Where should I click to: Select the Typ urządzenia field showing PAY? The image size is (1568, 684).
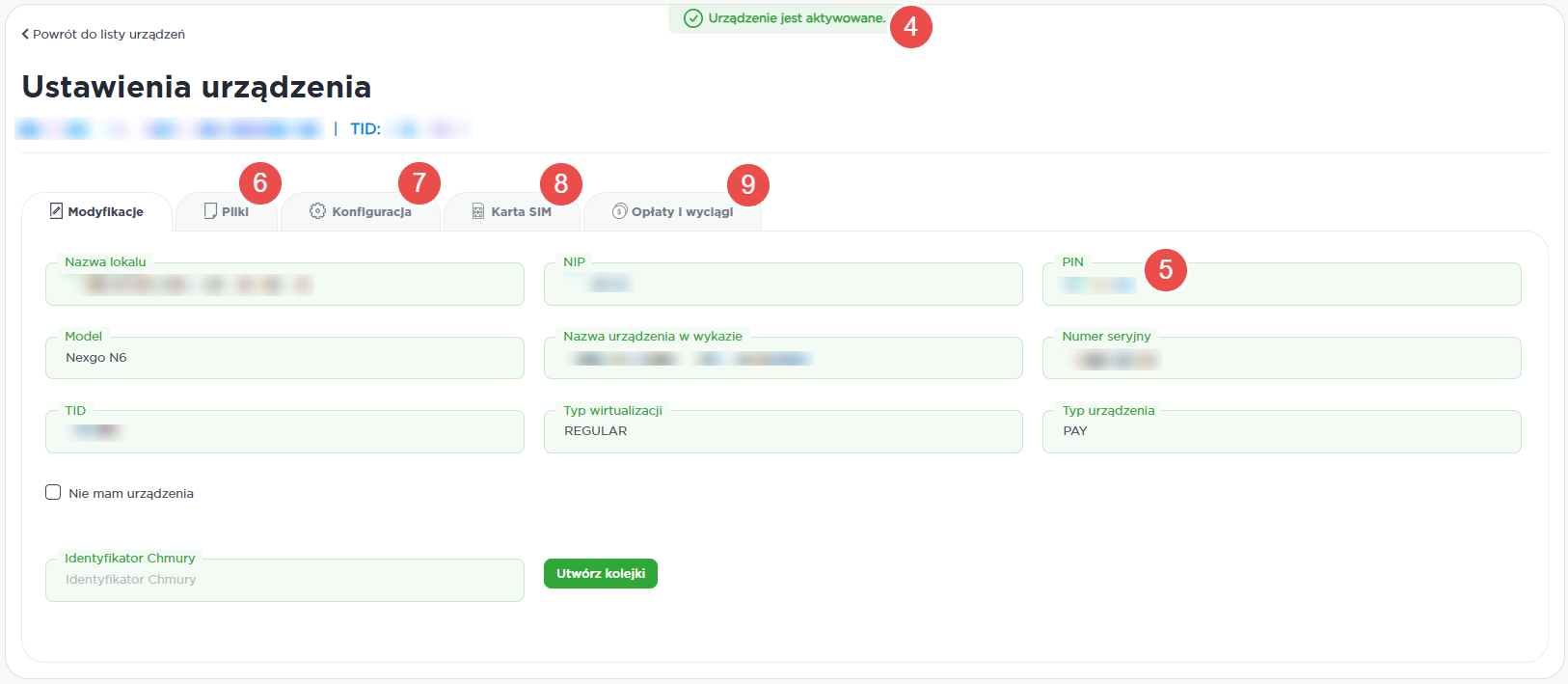click(x=1281, y=431)
